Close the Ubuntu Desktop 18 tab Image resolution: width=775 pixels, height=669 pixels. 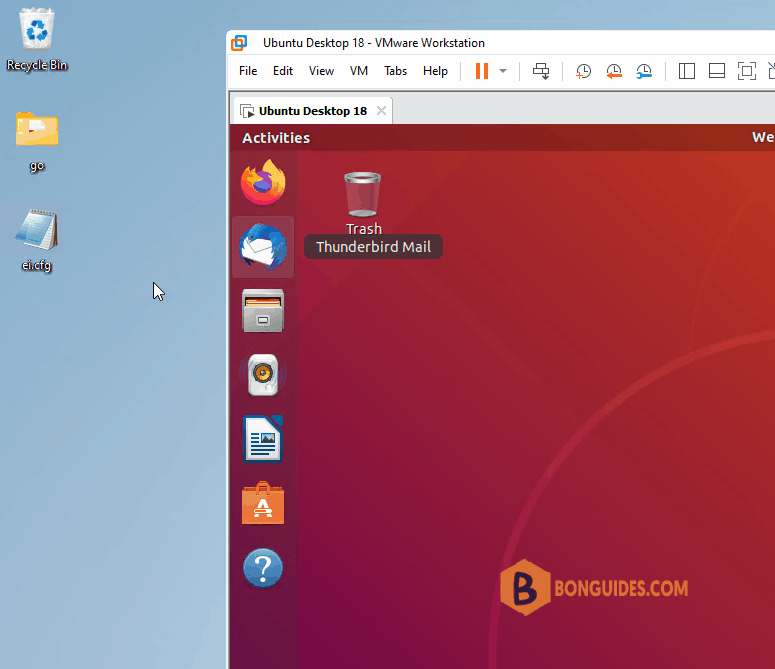pyautogui.click(x=381, y=111)
